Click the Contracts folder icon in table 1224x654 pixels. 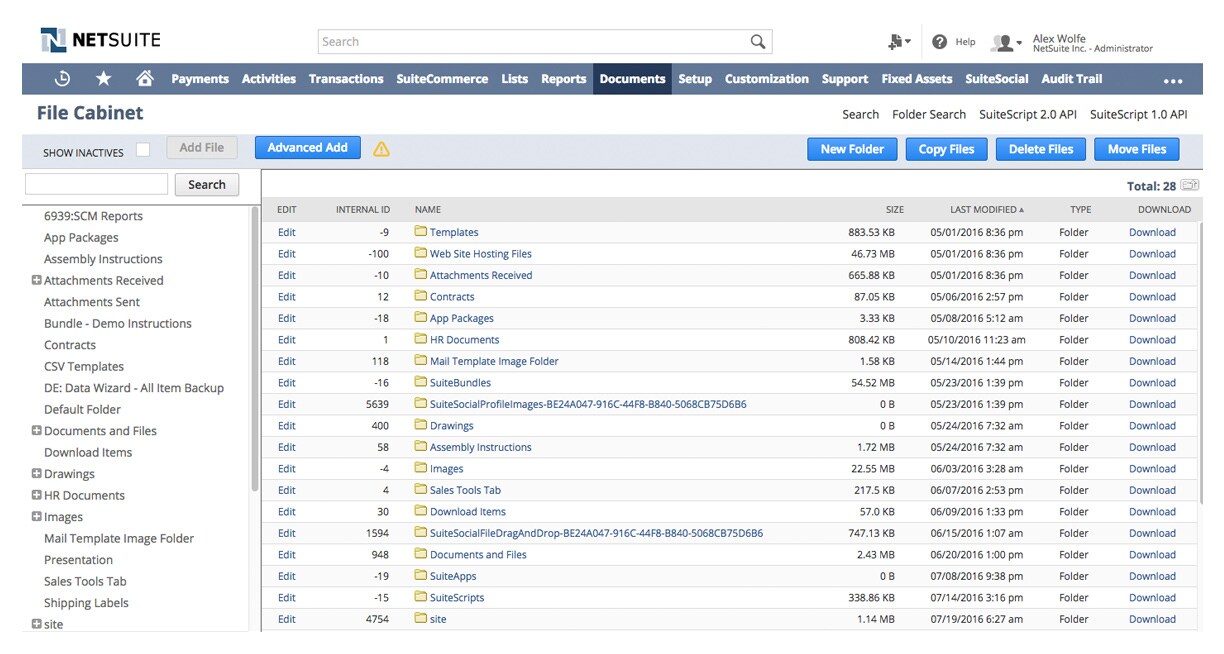421,296
